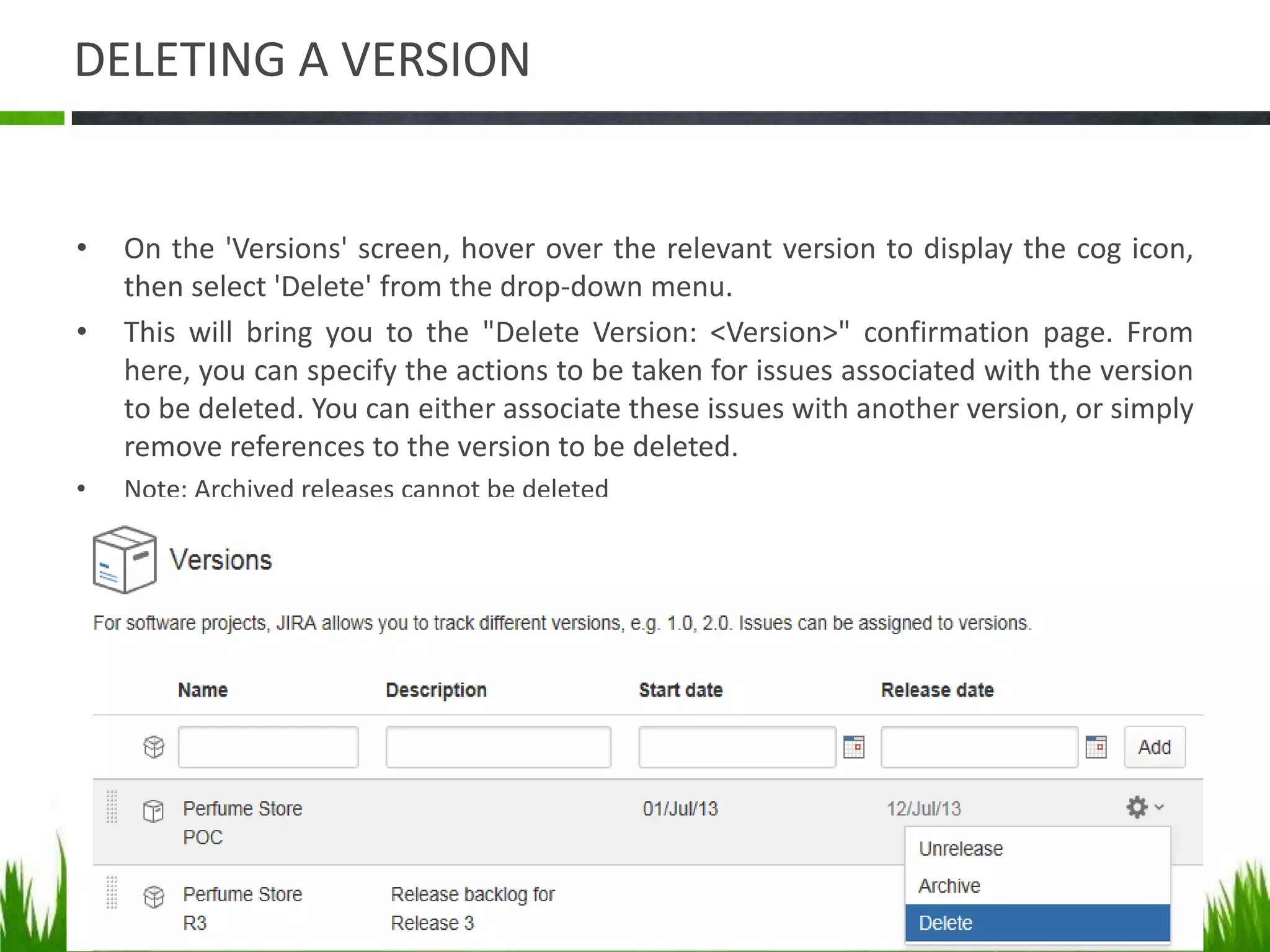Image resolution: width=1270 pixels, height=952 pixels.
Task: Click the Versions box icon in the header
Action: (124, 560)
